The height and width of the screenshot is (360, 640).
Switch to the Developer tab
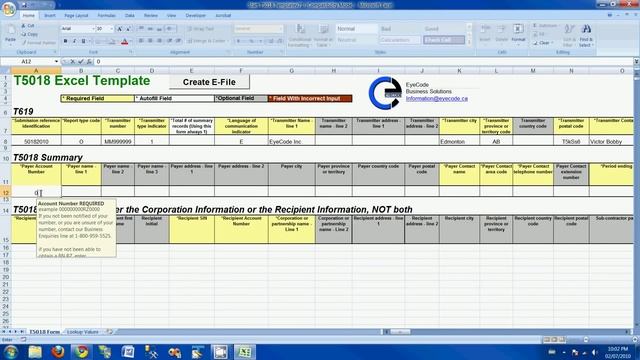coord(196,16)
